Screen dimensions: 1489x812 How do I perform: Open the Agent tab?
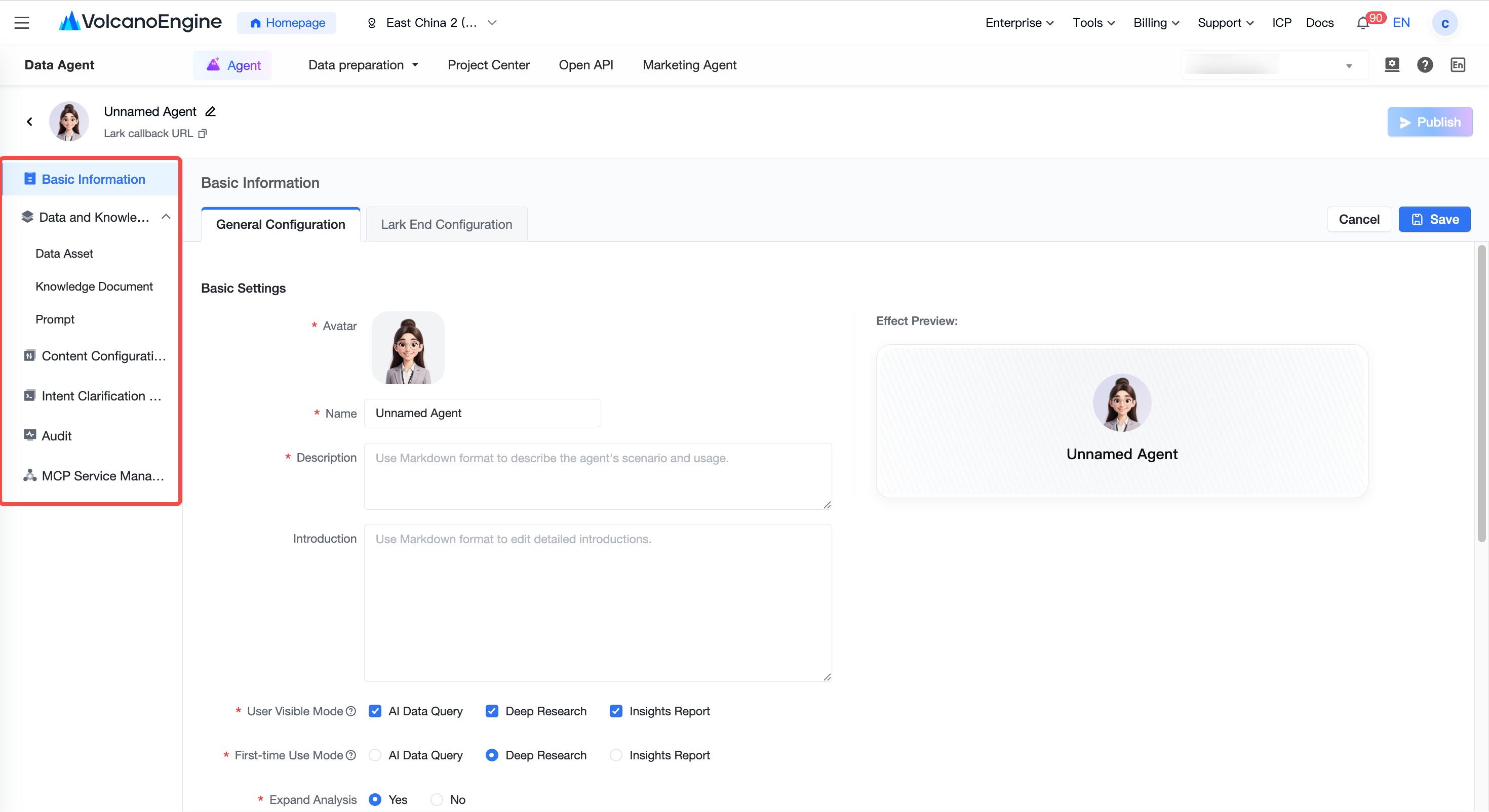233,65
